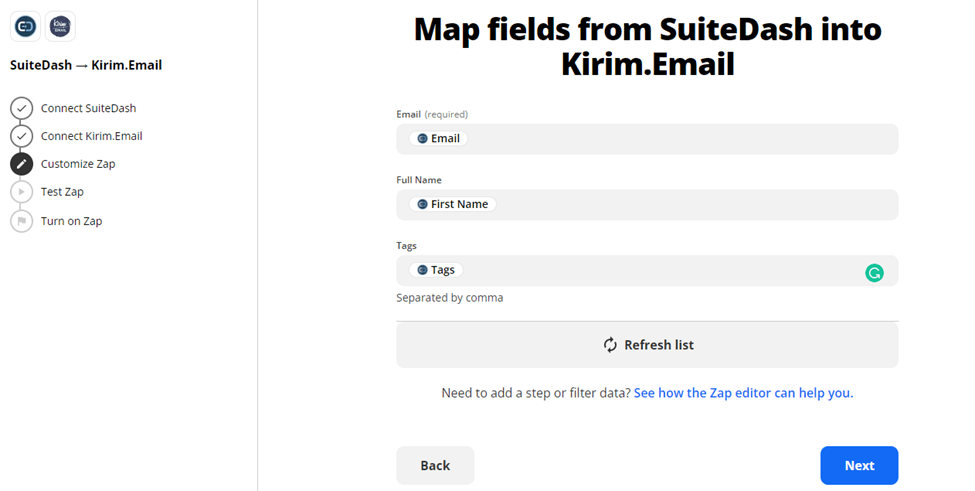975x491 pixels.
Task: Click the Email (required) field label
Action: pos(432,114)
